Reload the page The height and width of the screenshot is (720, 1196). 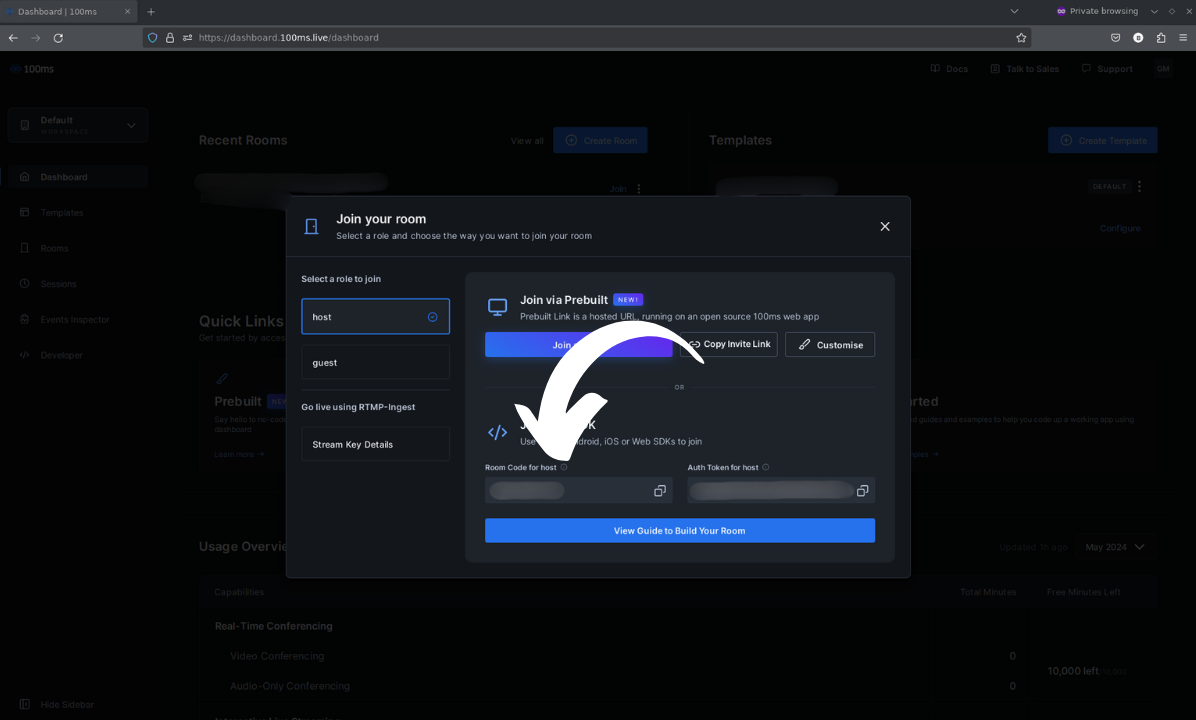pyautogui.click(x=59, y=37)
